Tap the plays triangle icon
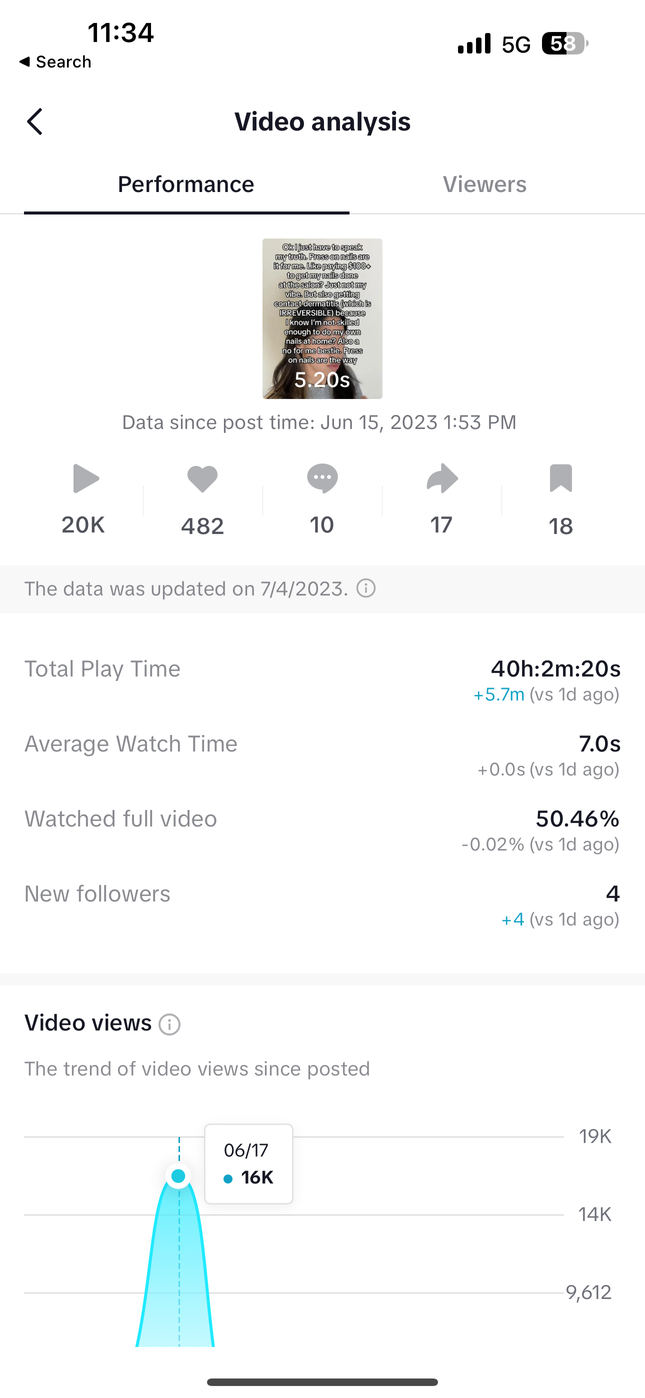The image size is (645, 1398). pyautogui.click(x=86, y=479)
